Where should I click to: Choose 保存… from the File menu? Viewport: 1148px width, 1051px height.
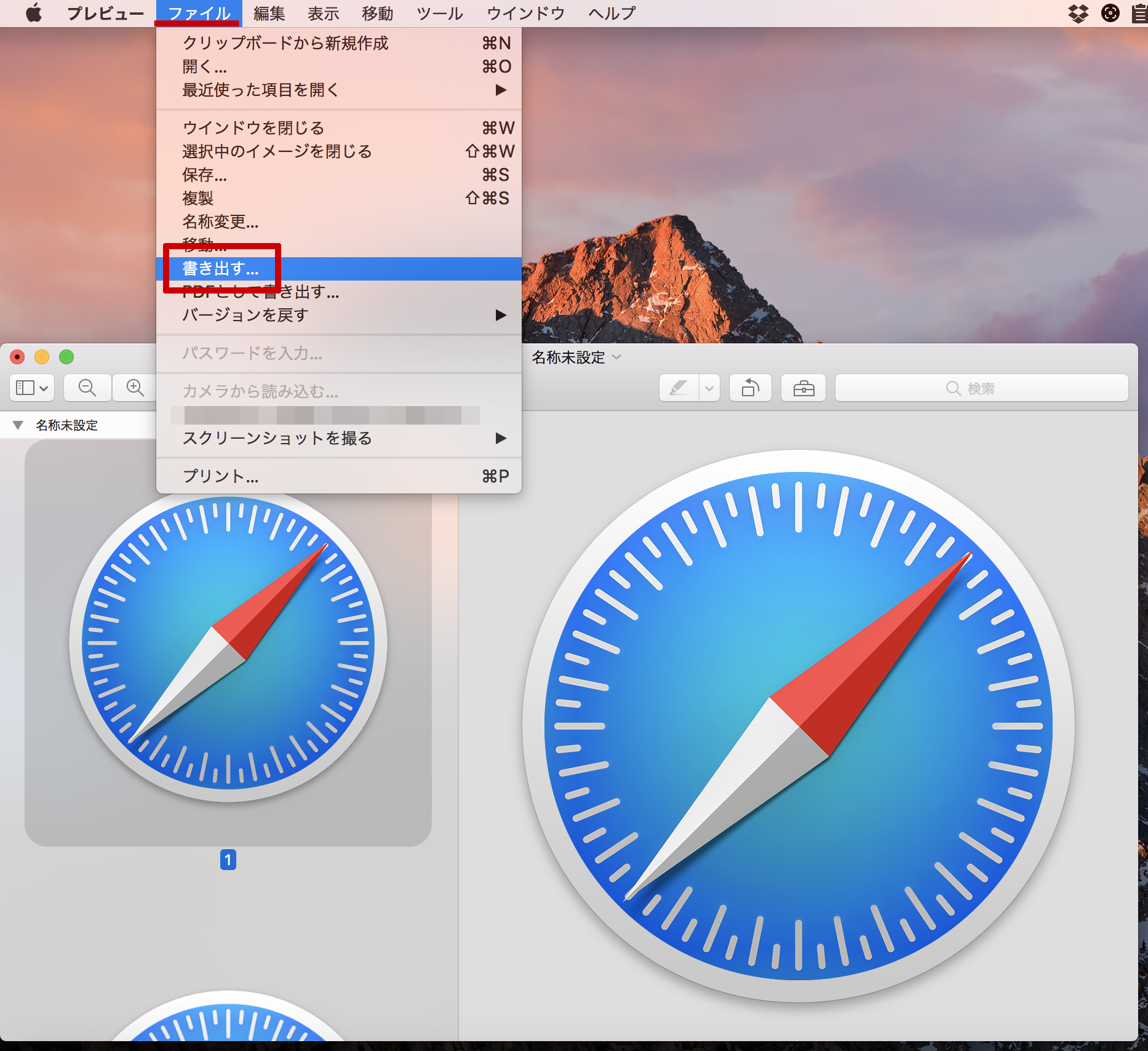(339, 175)
